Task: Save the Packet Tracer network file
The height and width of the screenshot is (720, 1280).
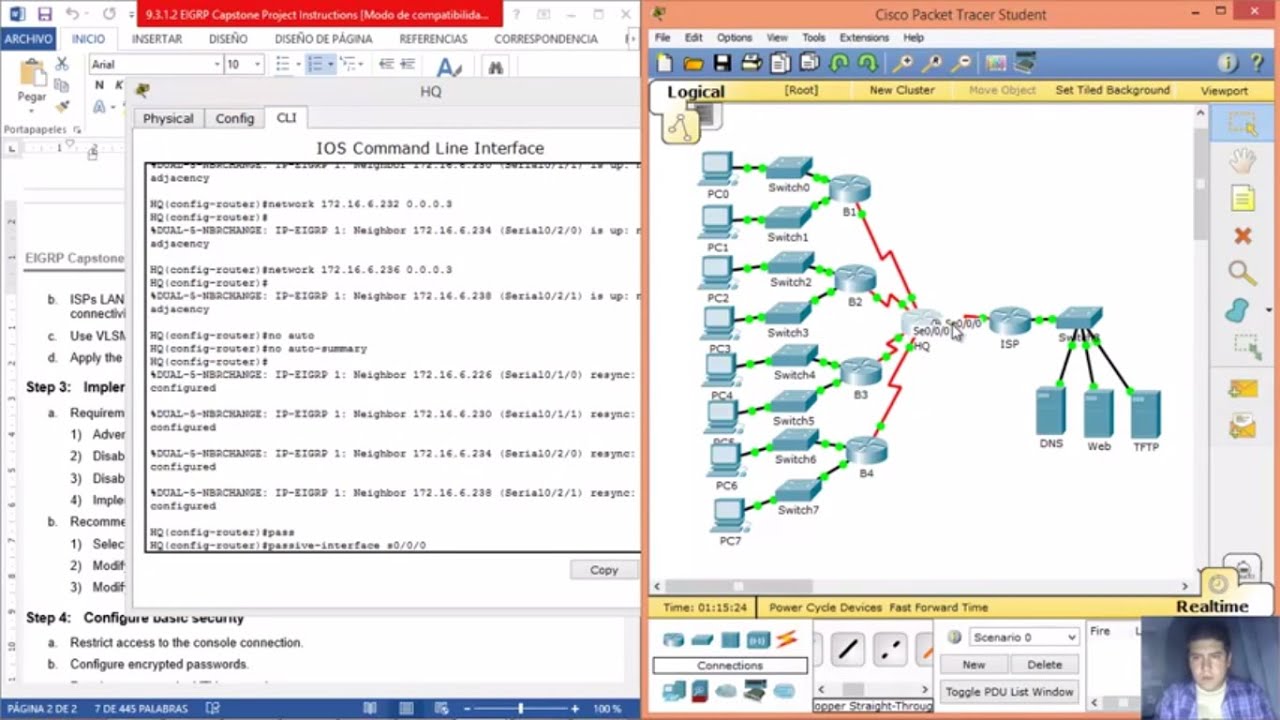Action: point(722,63)
